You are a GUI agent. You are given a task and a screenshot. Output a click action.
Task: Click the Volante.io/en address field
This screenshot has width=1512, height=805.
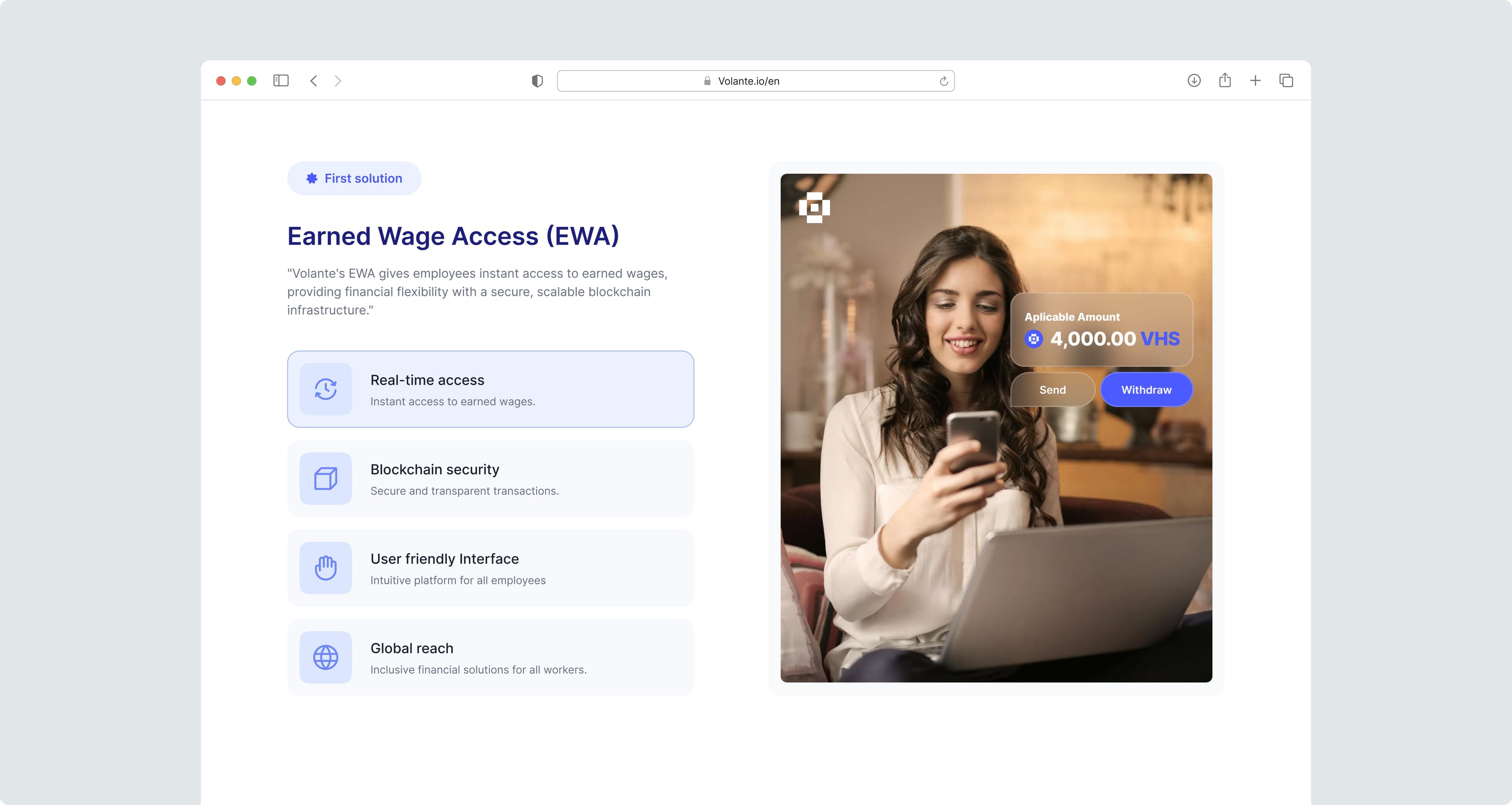click(x=756, y=81)
